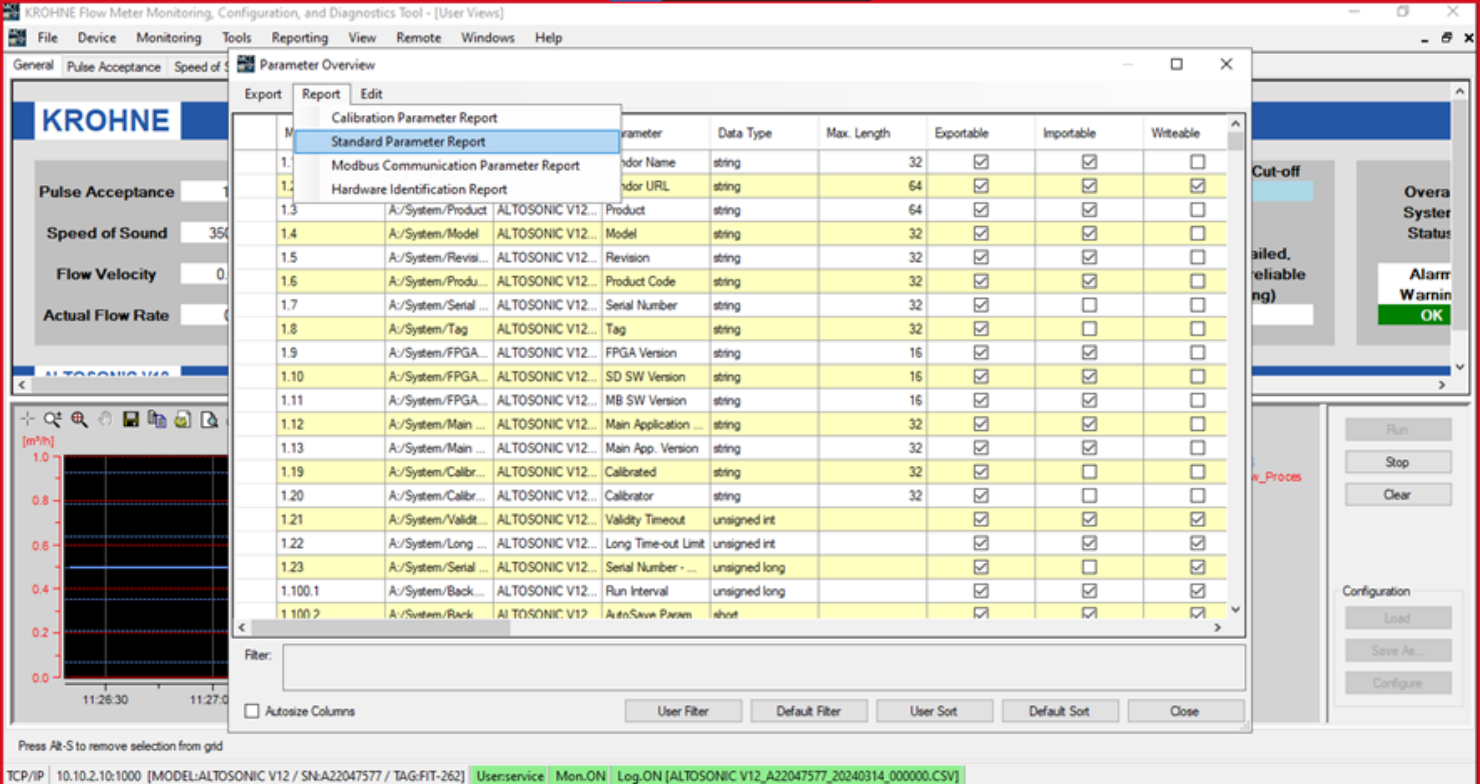Click the Importable column header
The image size is (1480, 784).
[1089, 133]
